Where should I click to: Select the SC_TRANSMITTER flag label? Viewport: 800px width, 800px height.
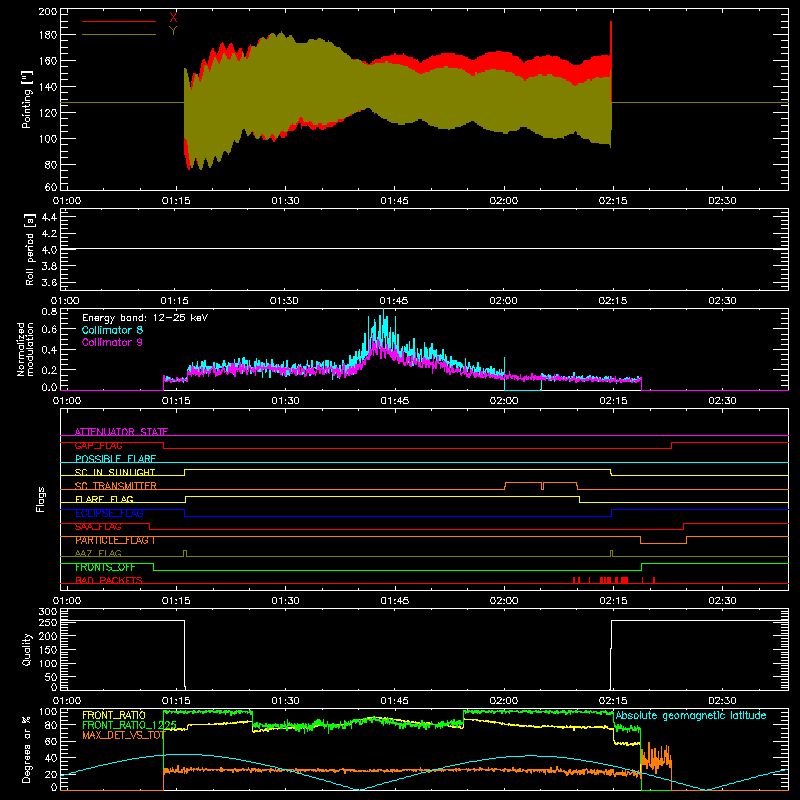[116, 486]
